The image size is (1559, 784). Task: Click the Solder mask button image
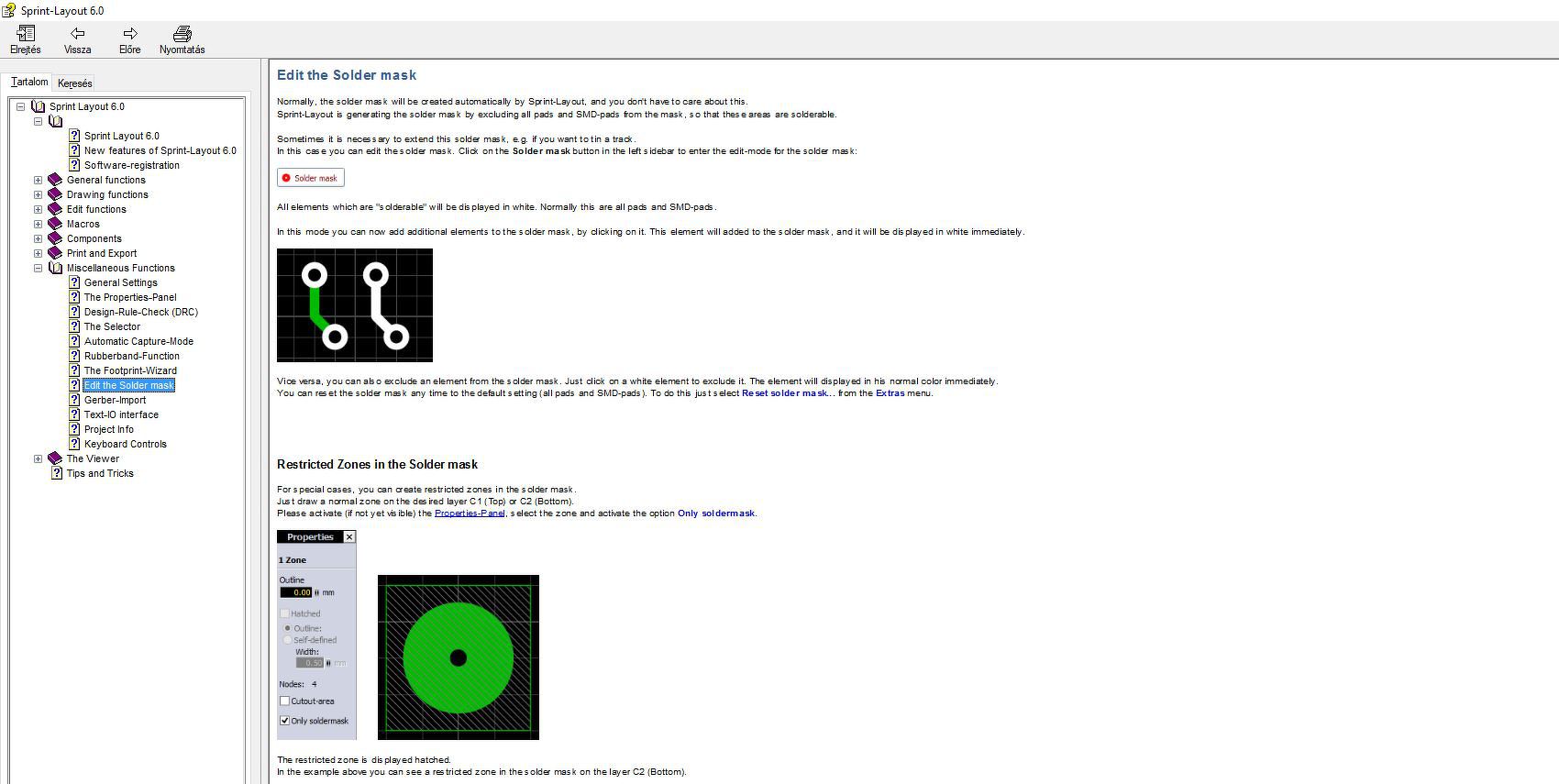pyautogui.click(x=311, y=178)
